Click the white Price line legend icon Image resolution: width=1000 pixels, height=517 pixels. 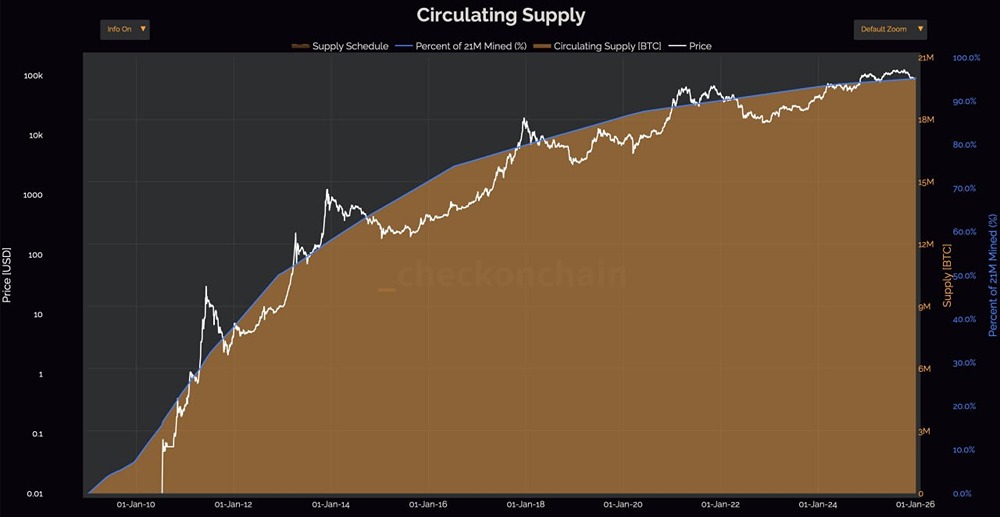tap(679, 46)
